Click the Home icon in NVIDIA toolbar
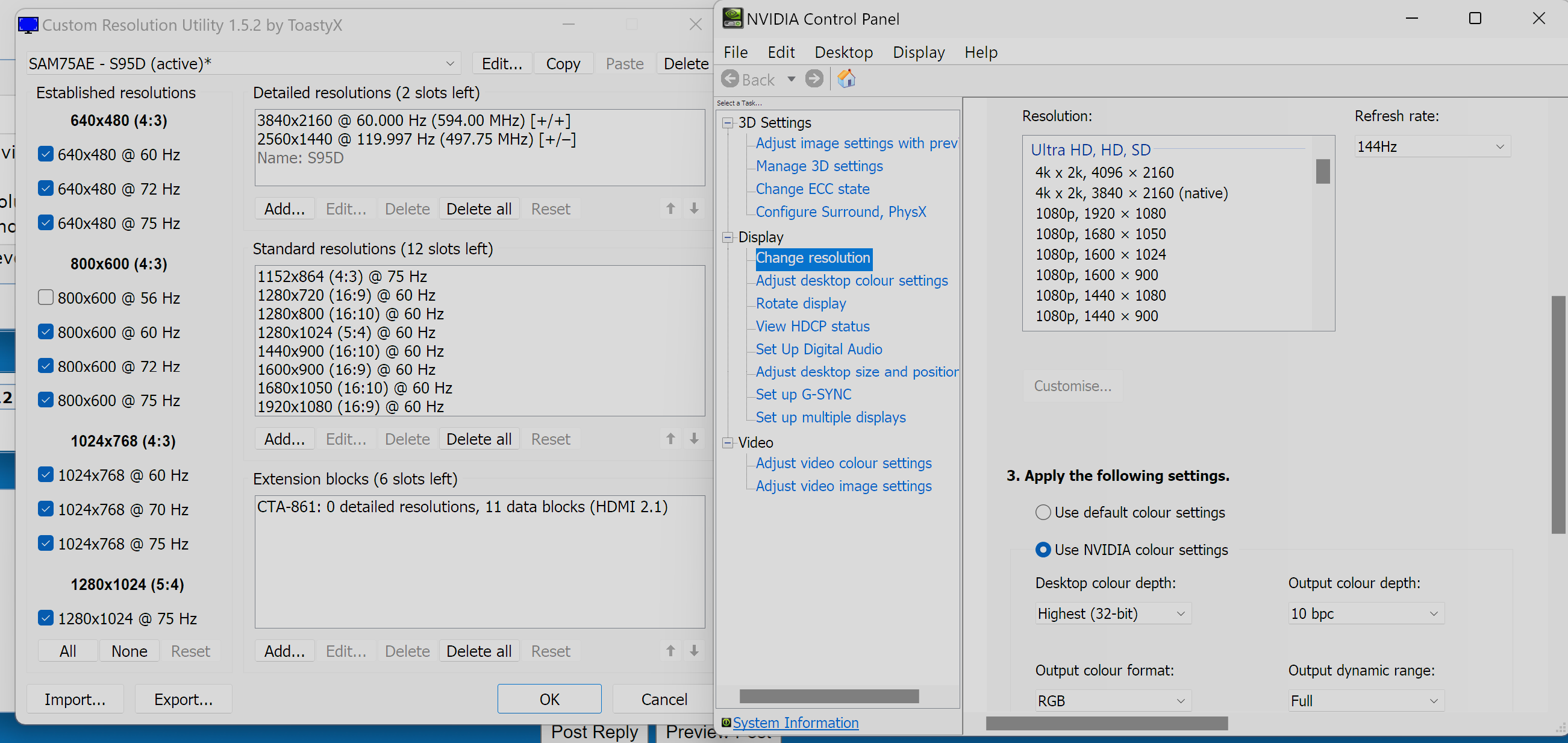Image resolution: width=1568 pixels, height=743 pixels. [846, 79]
